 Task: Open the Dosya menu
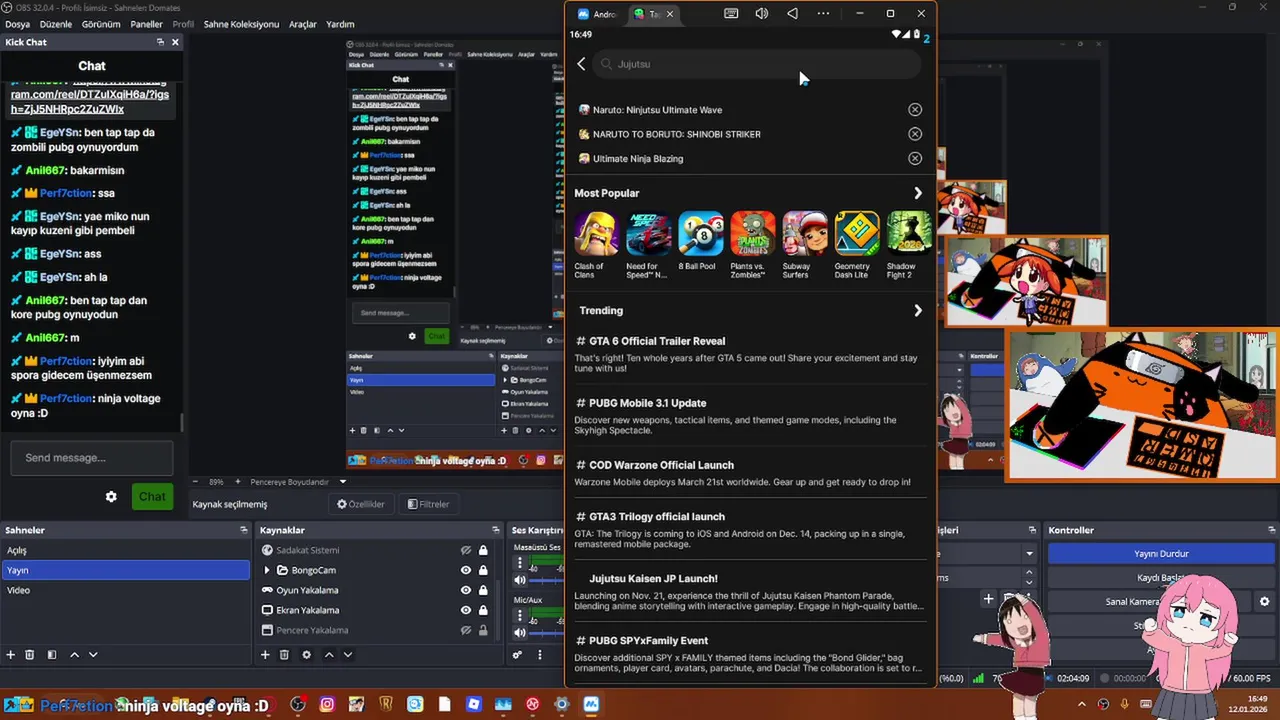tap(17, 24)
